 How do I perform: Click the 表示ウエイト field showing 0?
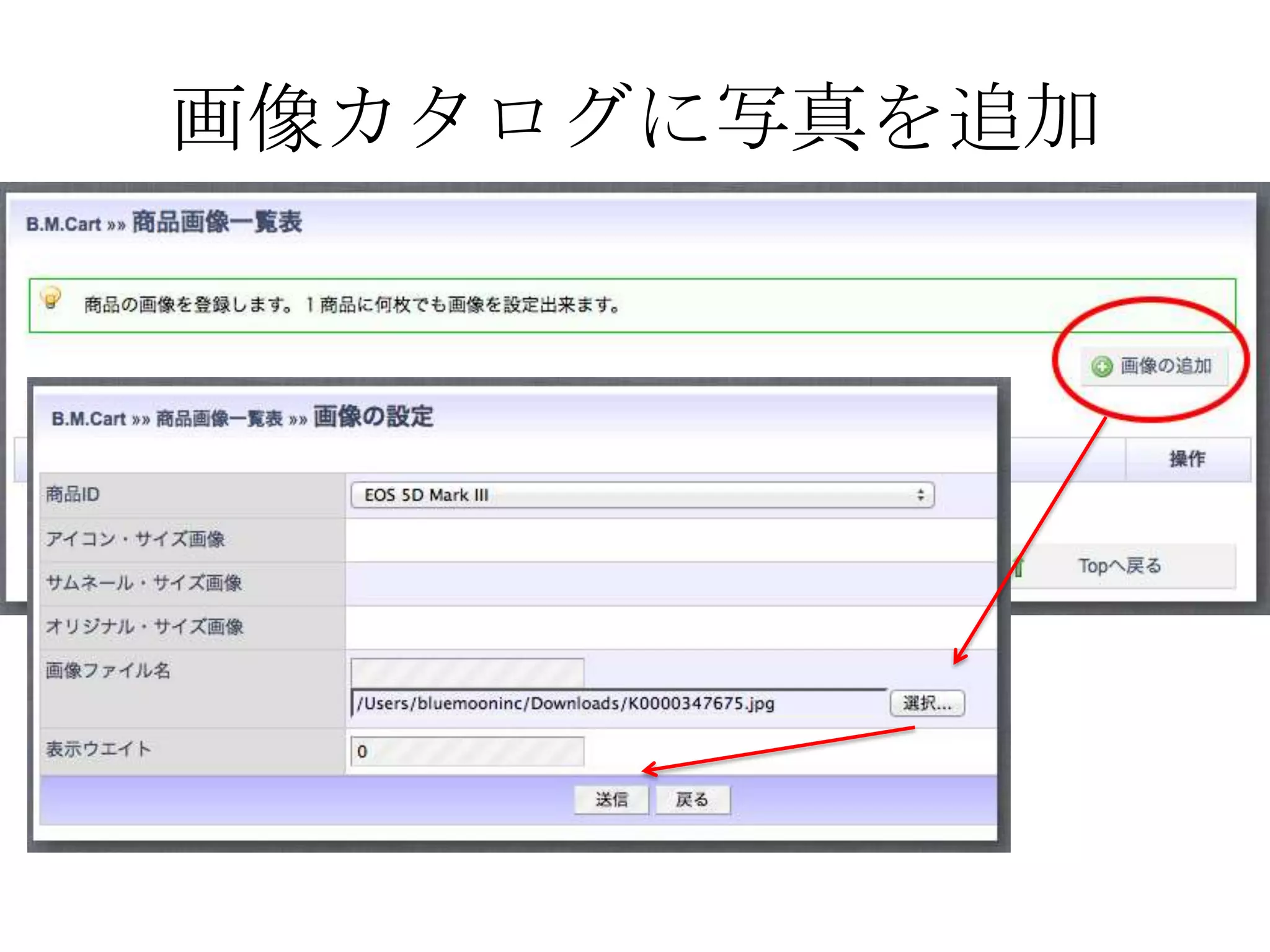468,751
